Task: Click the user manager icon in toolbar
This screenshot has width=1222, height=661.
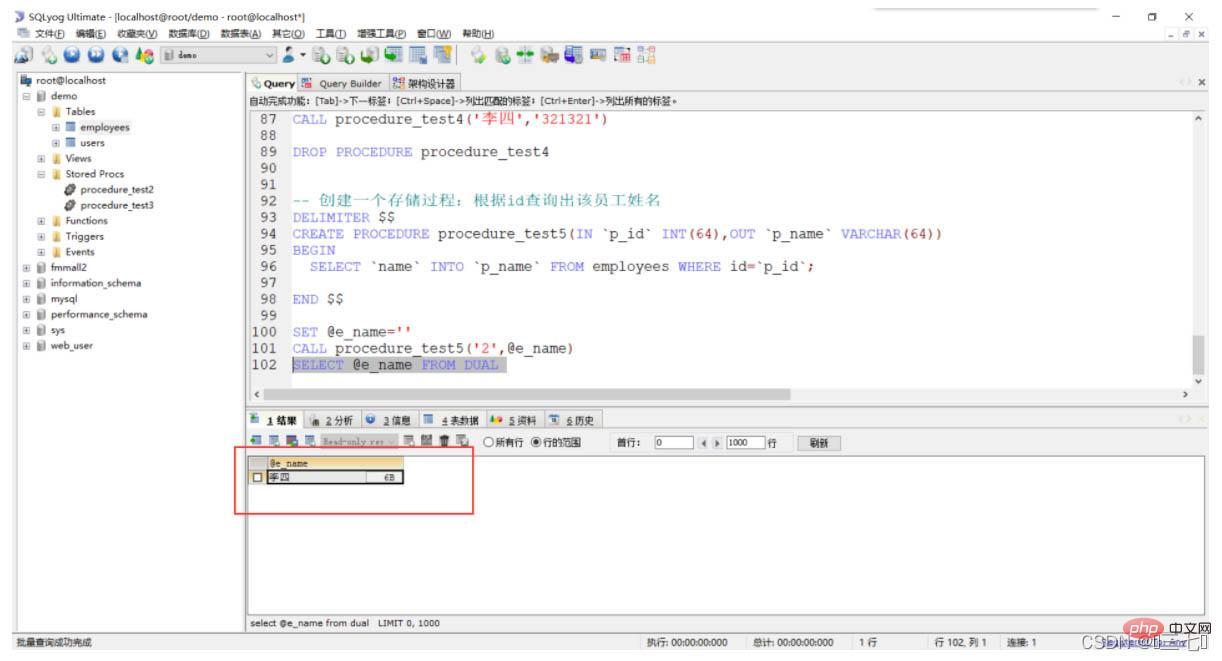Action: [x=288, y=56]
